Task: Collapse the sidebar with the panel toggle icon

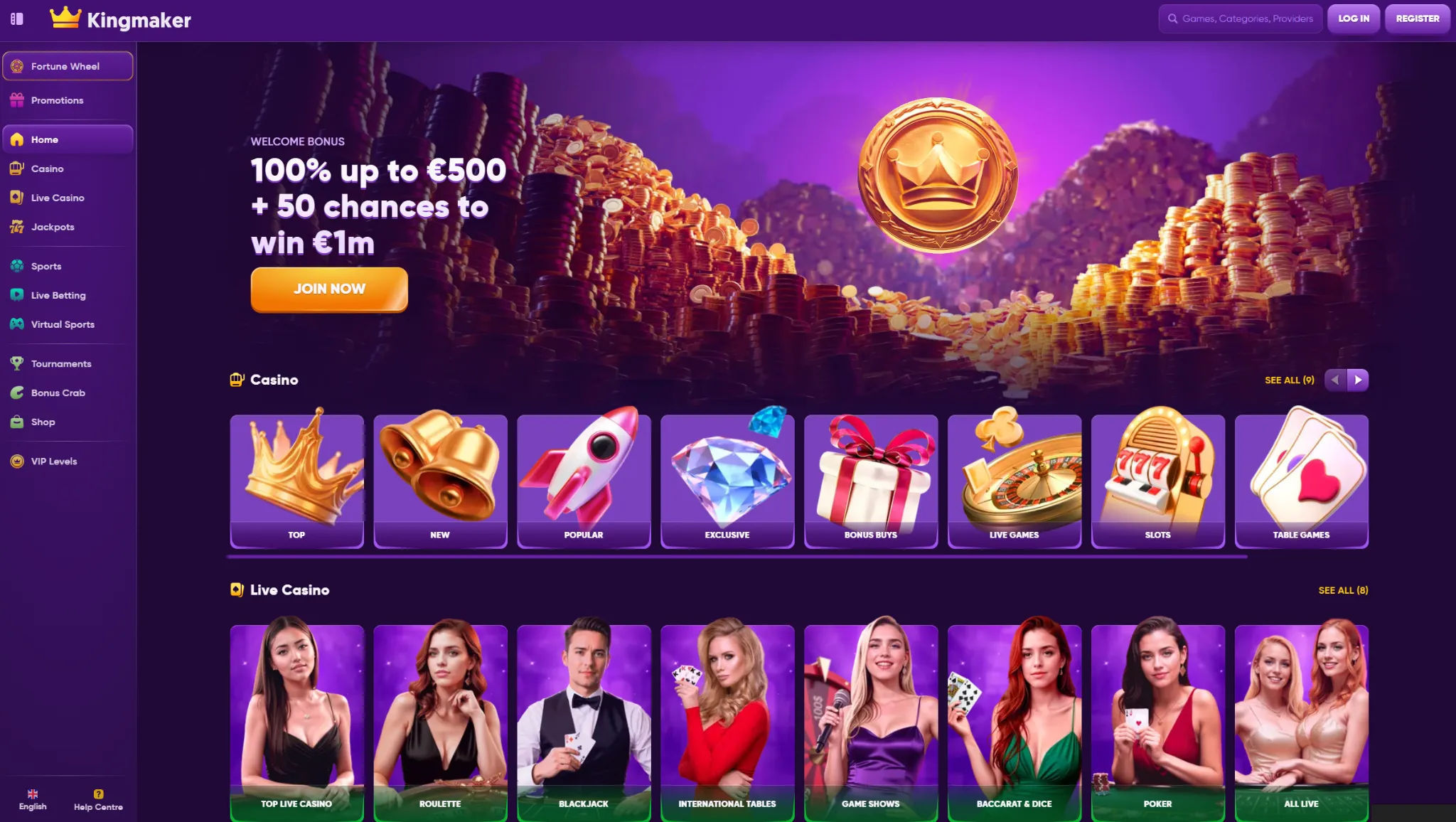Action: 17,19
